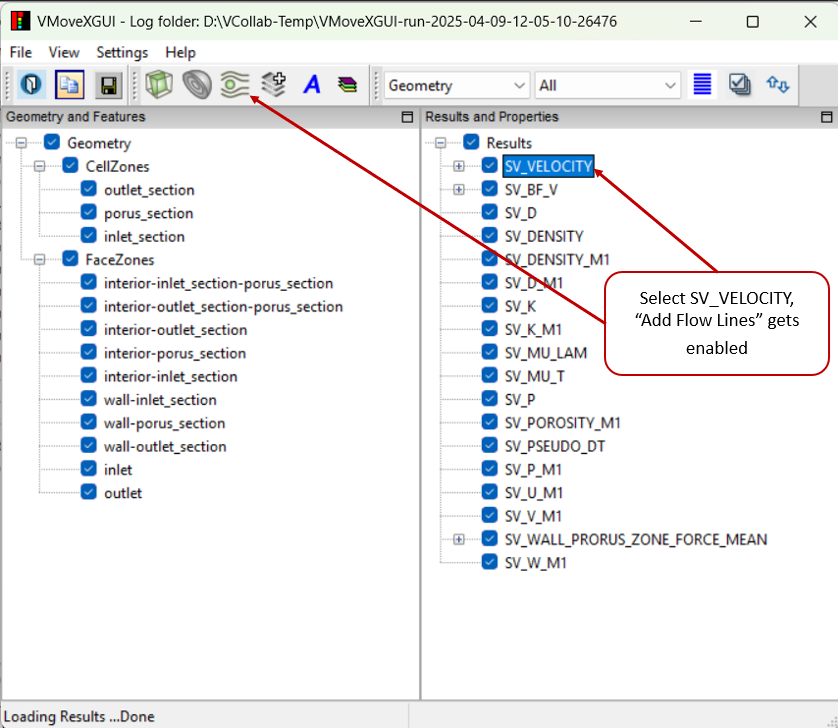
Task: Select the SV_POROSITY_M1 result label
Action: pos(562,423)
